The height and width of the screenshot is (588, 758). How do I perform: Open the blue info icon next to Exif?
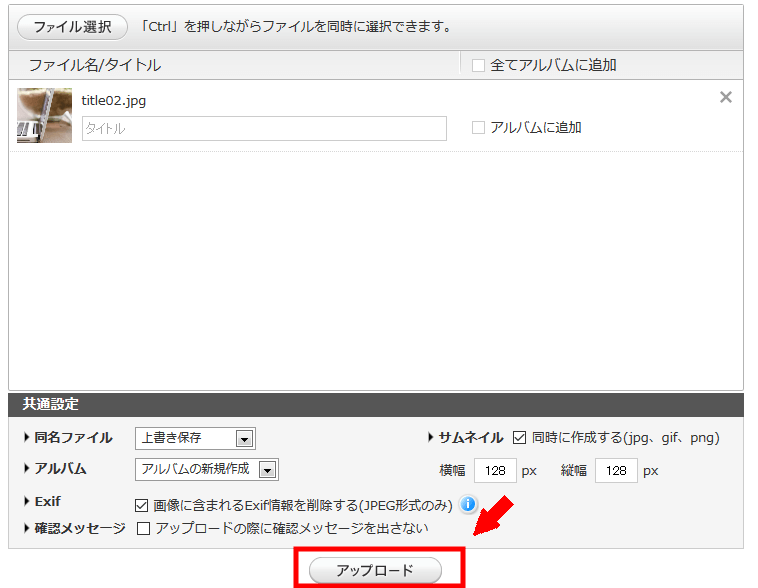468,504
